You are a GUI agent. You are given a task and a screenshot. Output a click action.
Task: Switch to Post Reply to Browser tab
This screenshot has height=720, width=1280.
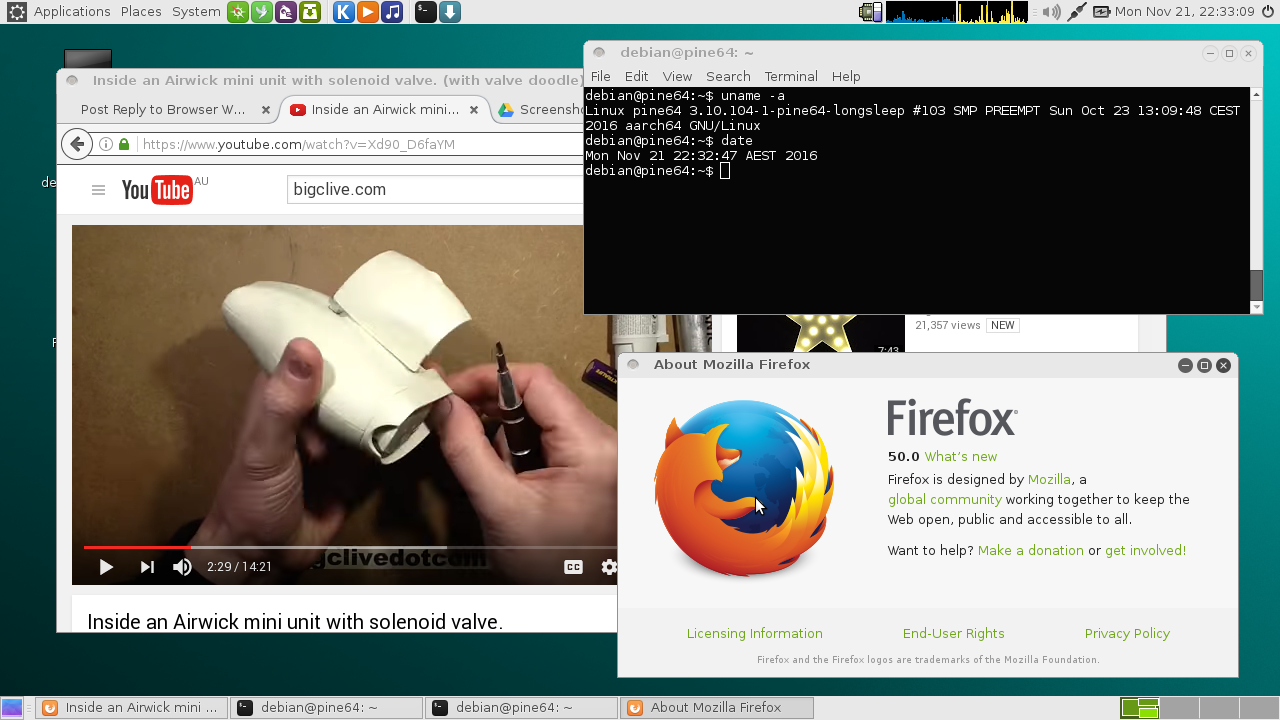coord(162,110)
